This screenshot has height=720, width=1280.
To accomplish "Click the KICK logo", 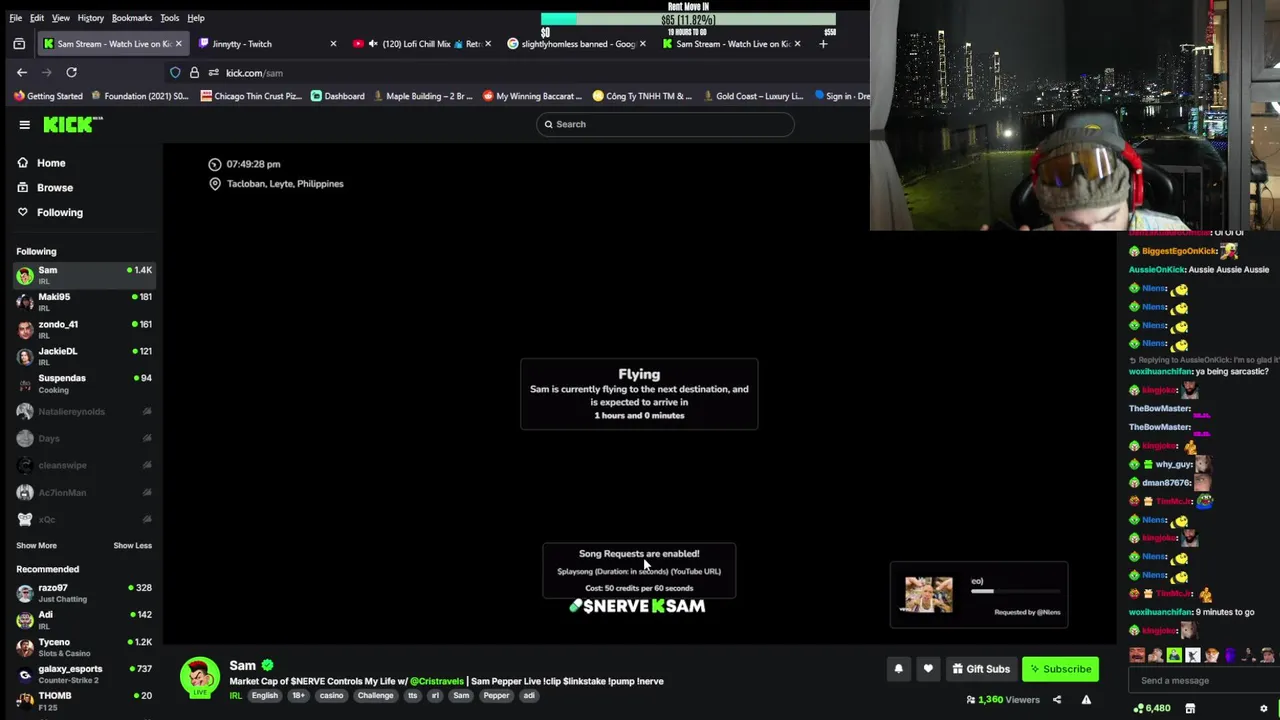I will pyautogui.click(x=72, y=124).
